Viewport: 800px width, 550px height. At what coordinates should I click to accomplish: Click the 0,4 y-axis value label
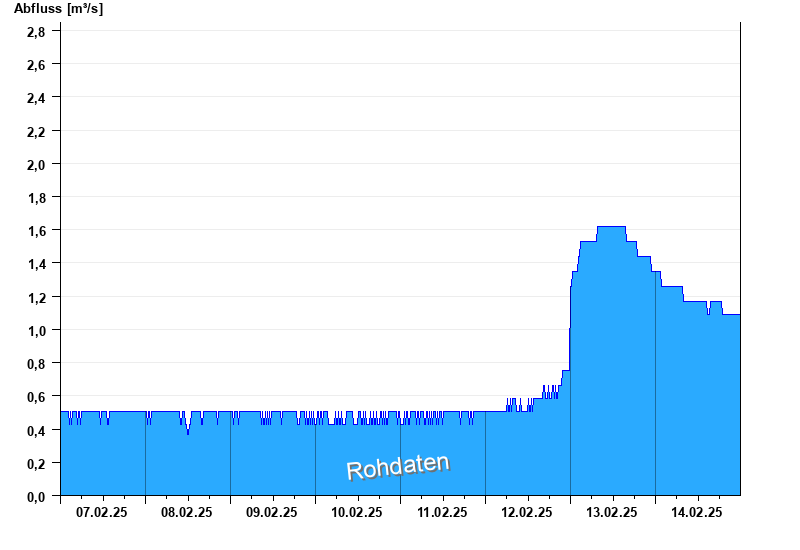pos(36,430)
